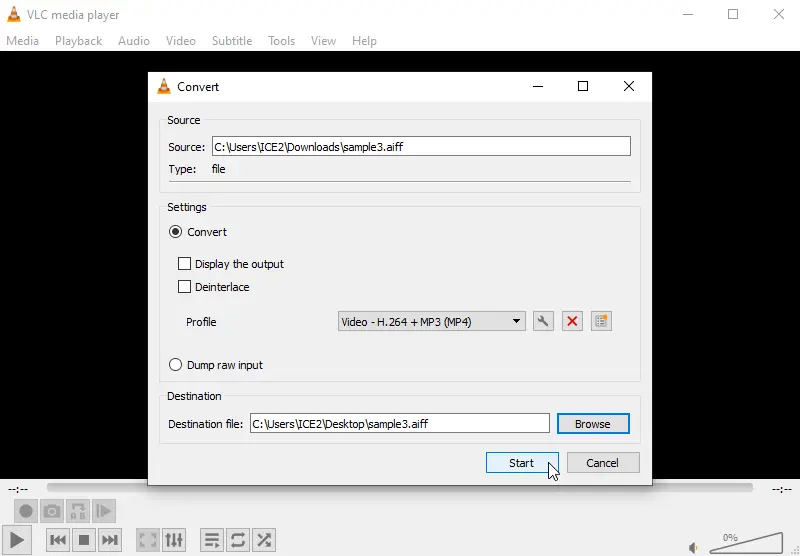Screen dimensions: 800x556
Task: Toggle loop mode button
Action: tap(238, 540)
